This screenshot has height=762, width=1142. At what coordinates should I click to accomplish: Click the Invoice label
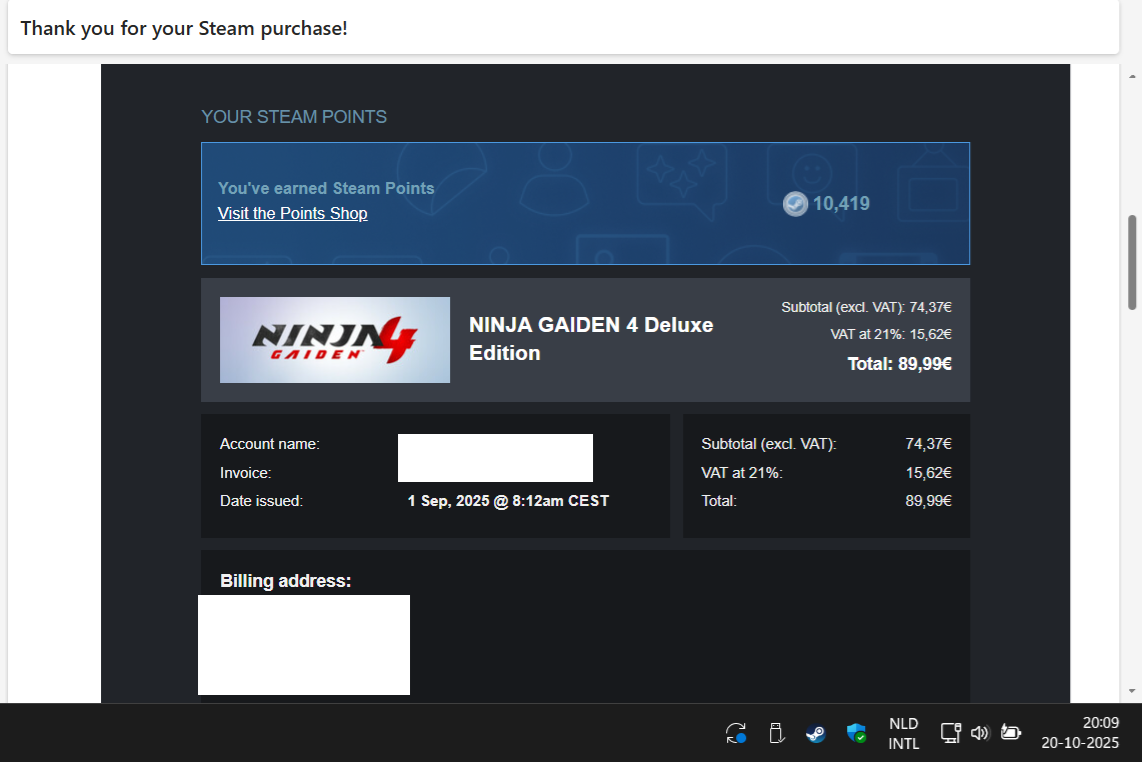(245, 473)
